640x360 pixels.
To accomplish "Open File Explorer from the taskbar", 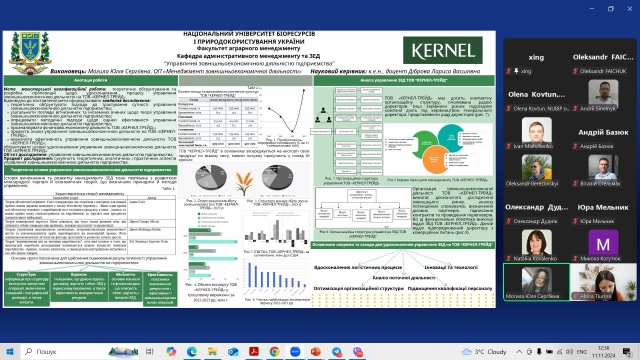I will [x=212, y=351].
